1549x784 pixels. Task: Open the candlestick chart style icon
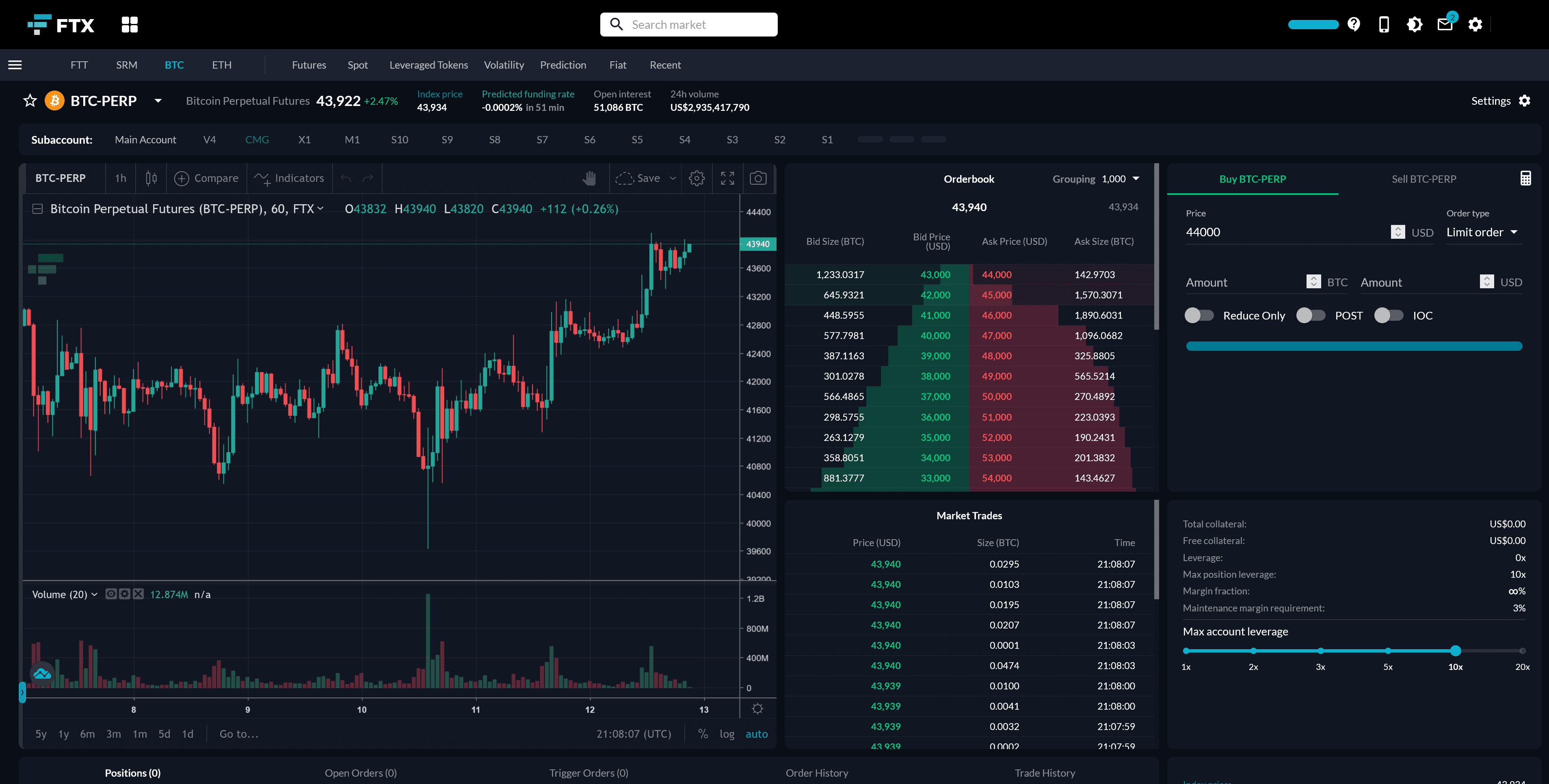pyautogui.click(x=151, y=178)
